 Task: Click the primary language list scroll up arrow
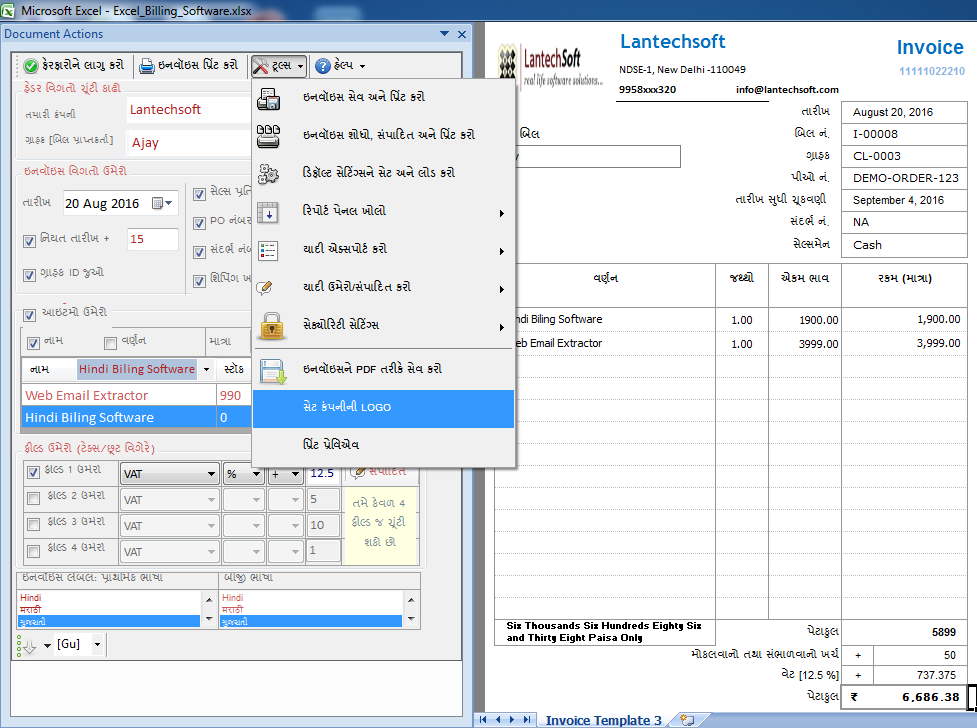coord(209,600)
